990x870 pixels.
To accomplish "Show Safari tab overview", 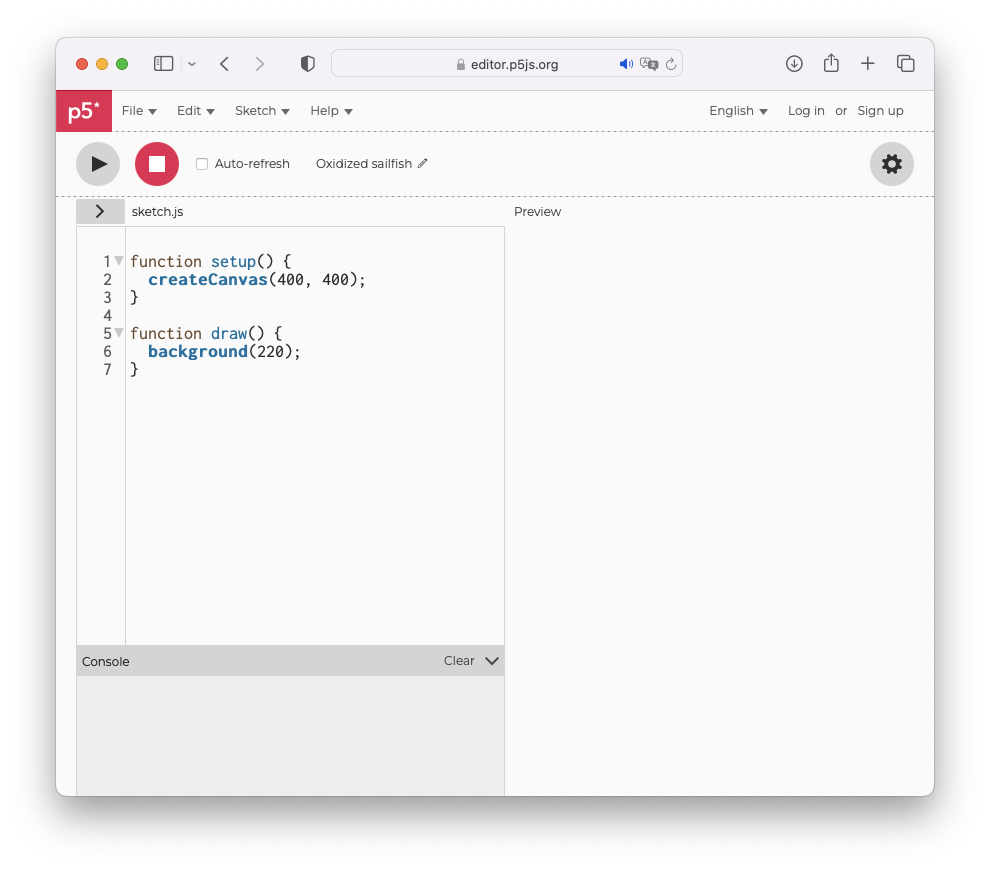I will point(906,64).
